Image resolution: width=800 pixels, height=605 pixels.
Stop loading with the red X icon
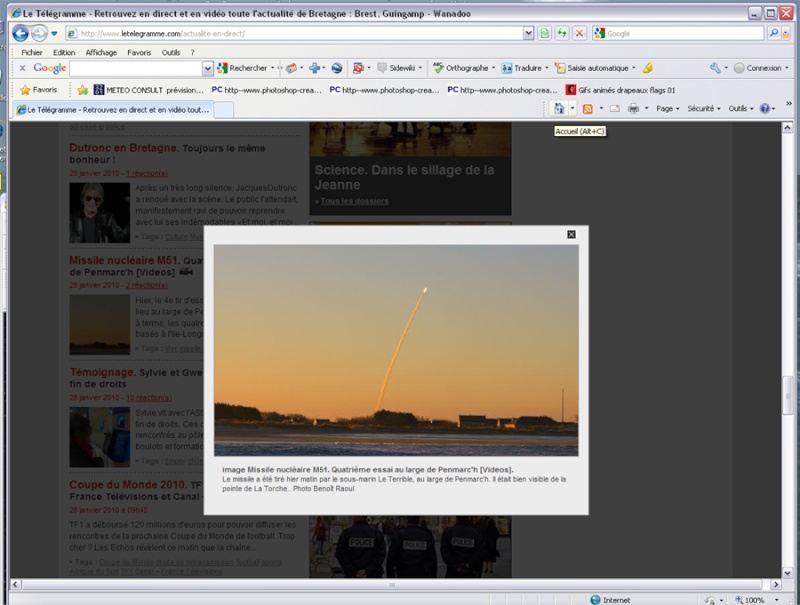(x=580, y=34)
